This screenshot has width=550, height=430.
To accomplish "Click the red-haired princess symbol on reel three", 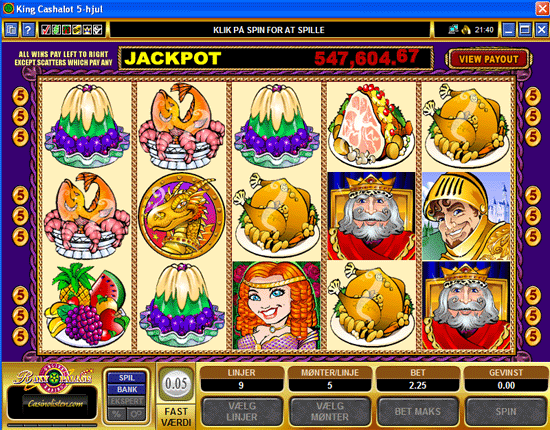I will click(x=277, y=305).
